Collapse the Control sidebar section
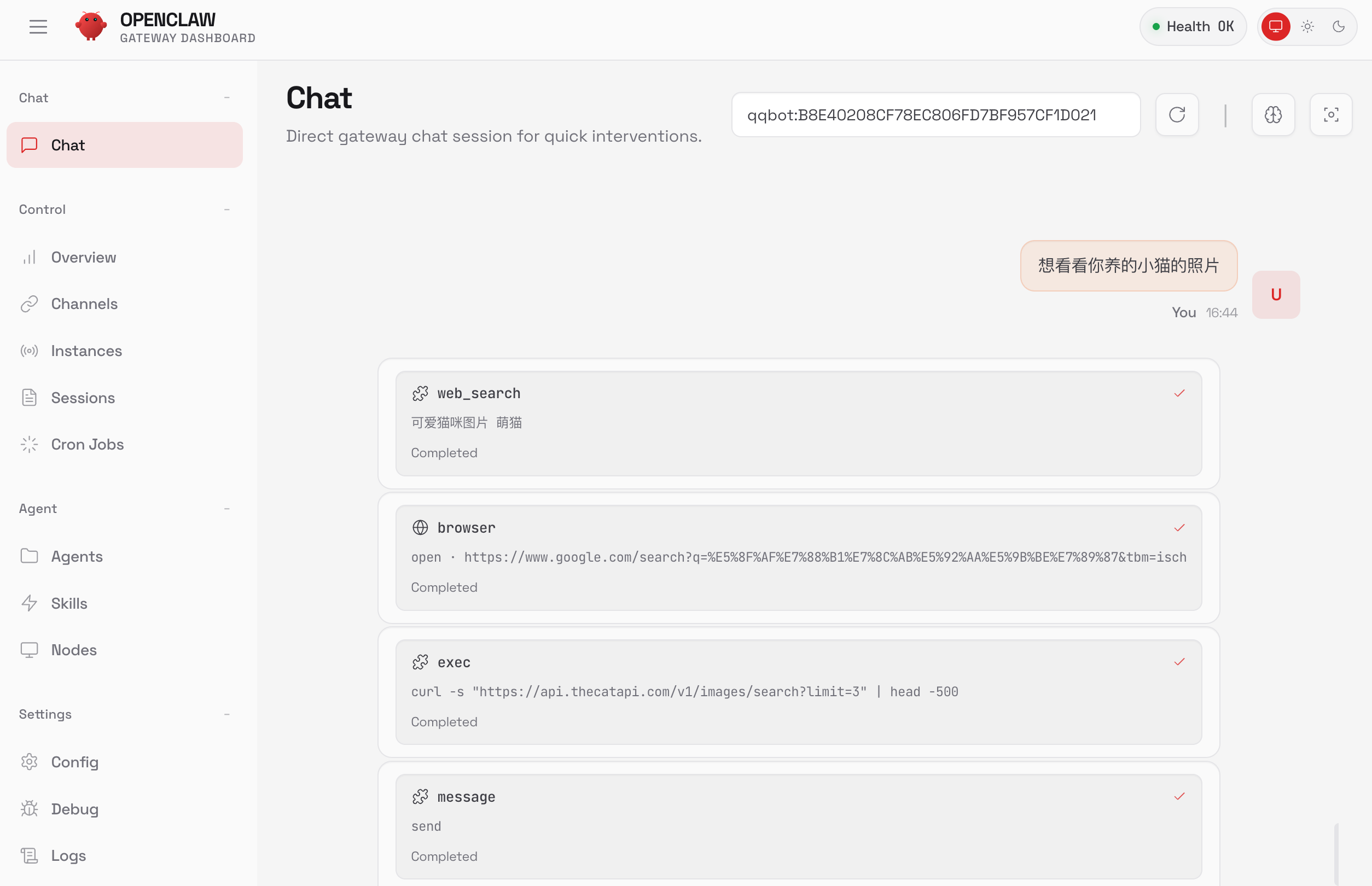Image resolution: width=1372 pixels, height=886 pixels. coord(226,209)
